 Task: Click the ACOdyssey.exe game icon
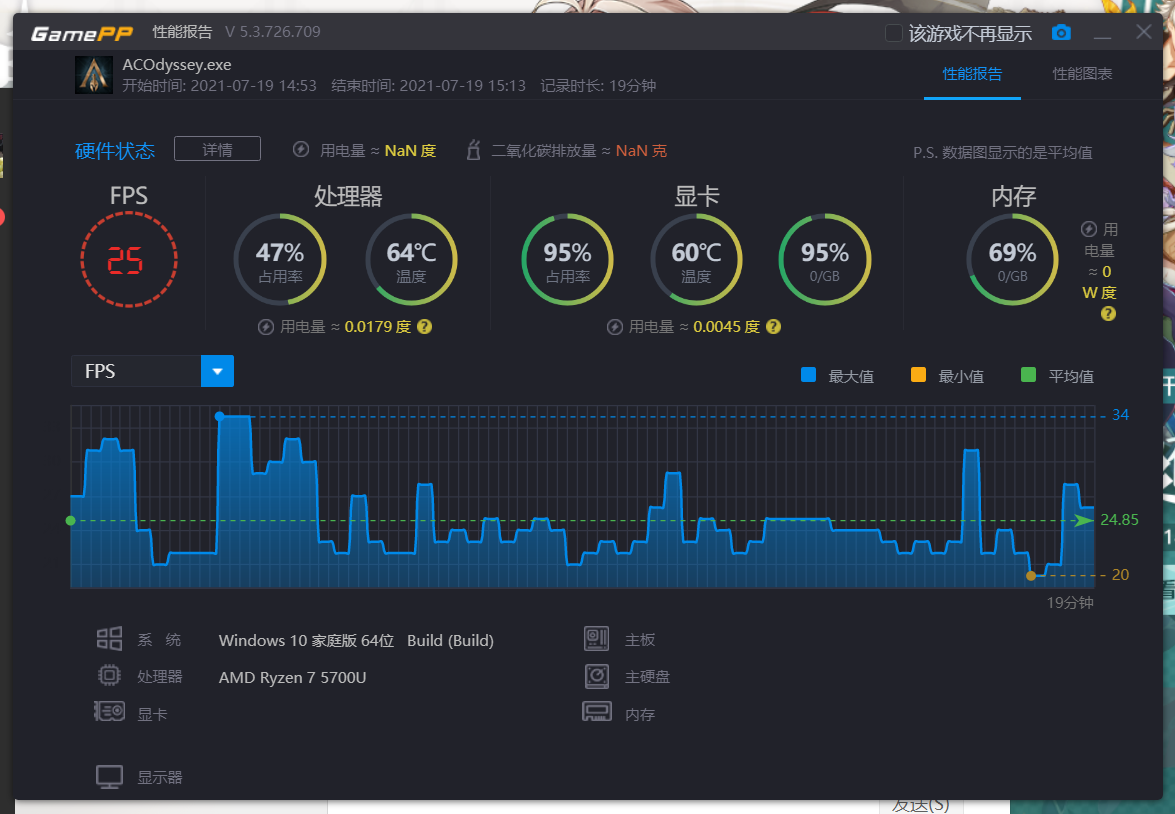(x=94, y=75)
